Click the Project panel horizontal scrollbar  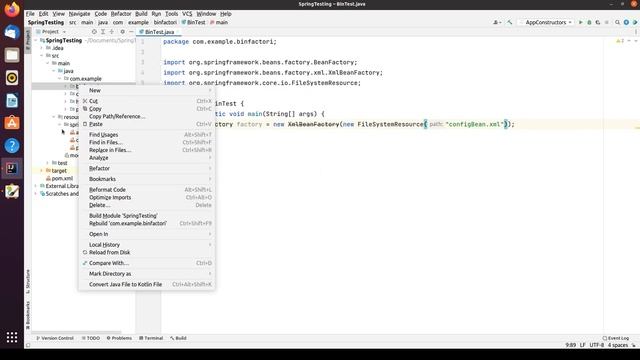pyautogui.click(x=76, y=332)
